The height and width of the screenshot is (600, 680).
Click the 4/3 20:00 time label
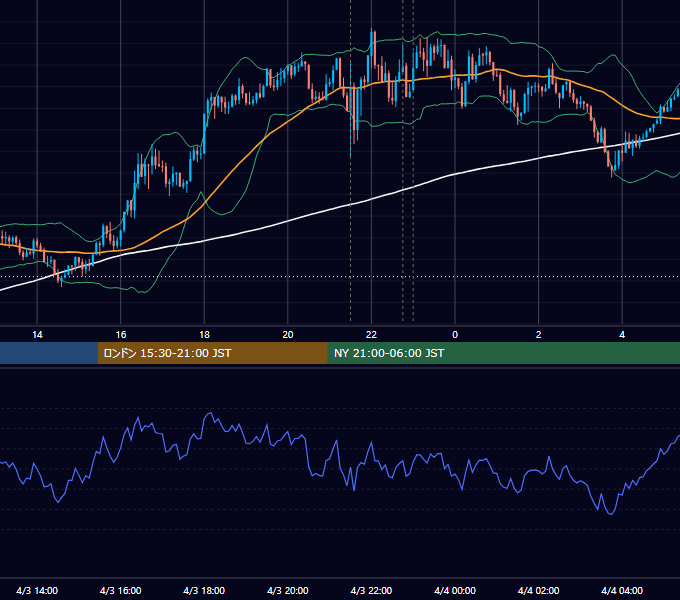pyautogui.click(x=288, y=590)
